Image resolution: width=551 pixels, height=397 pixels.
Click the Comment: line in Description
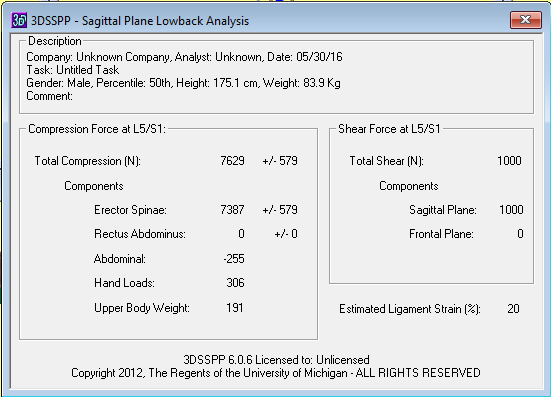pos(50,96)
